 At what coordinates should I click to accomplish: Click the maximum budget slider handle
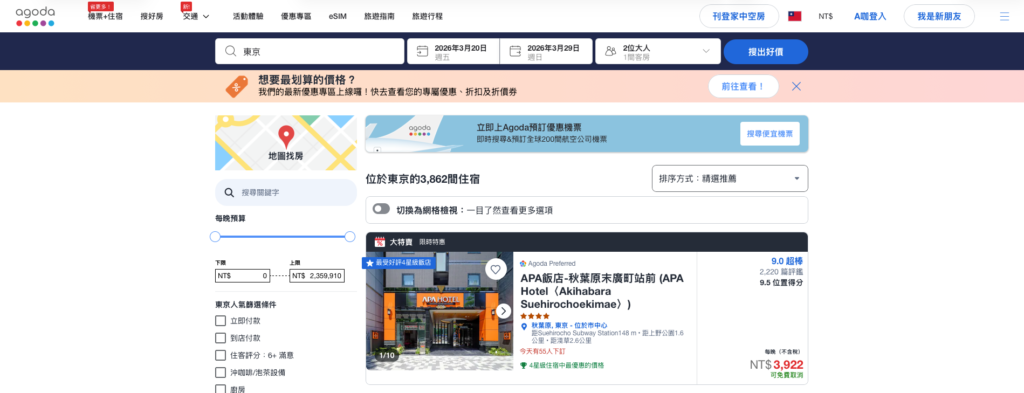point(349,236)
